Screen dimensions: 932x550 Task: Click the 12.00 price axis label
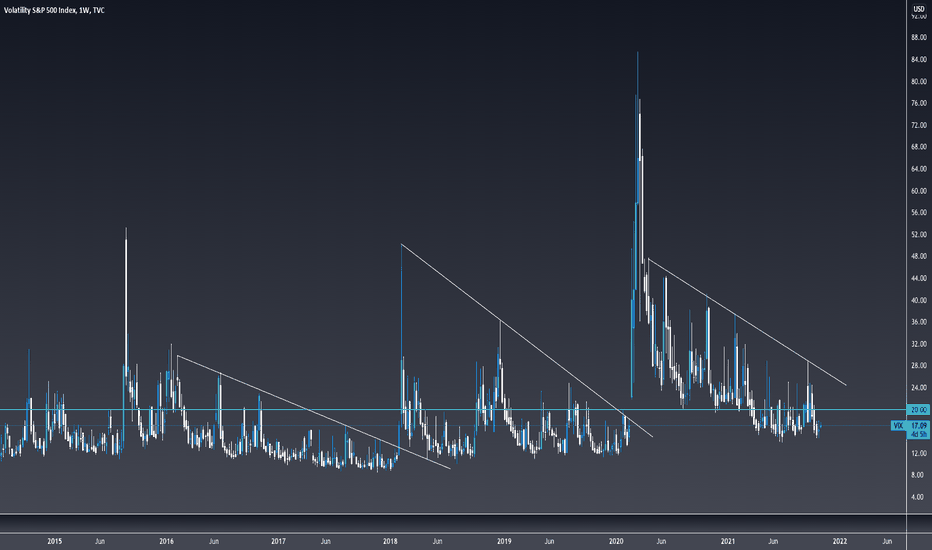coord(918,453)
